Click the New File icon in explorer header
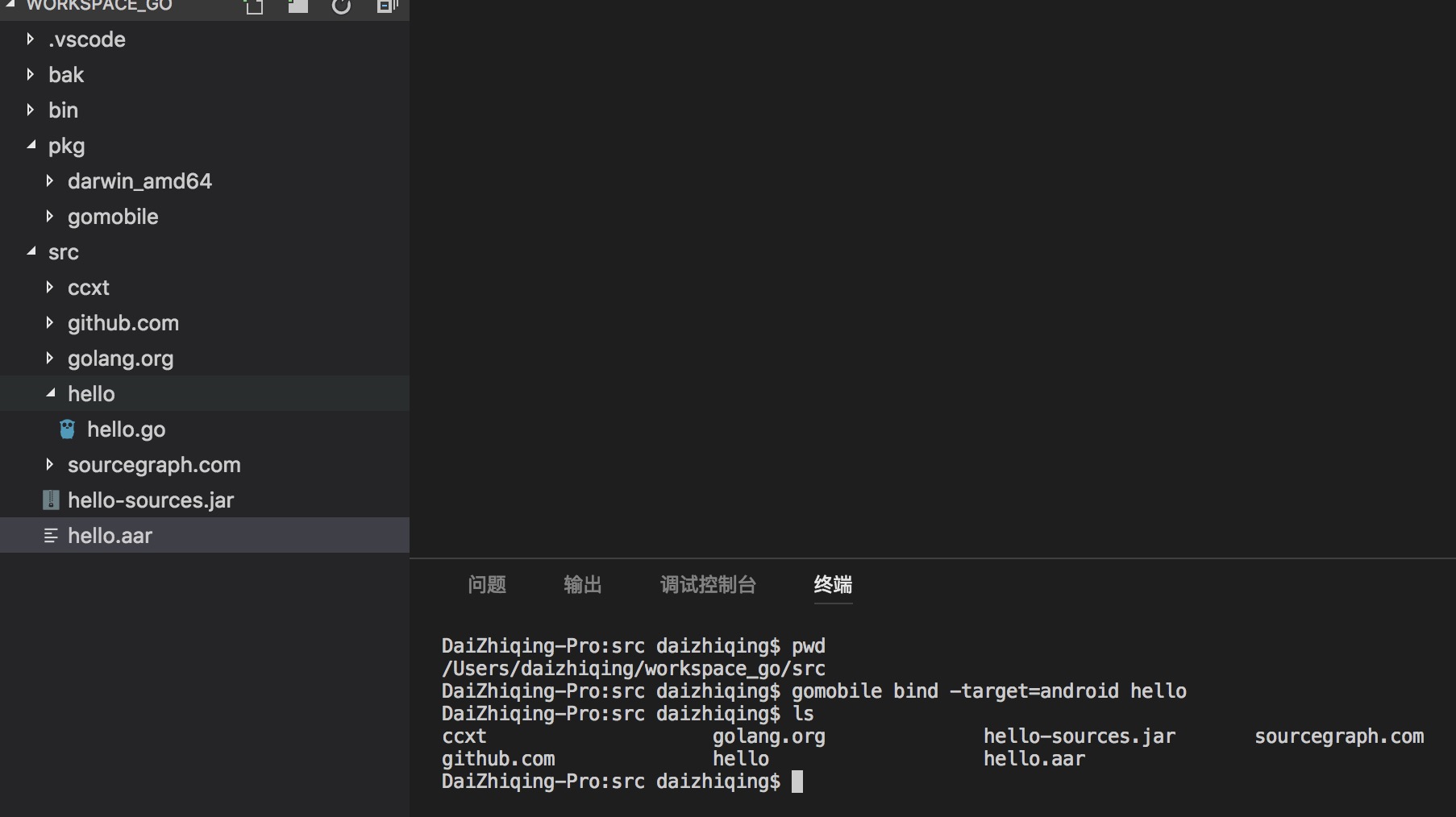The image size is (1456, 817). pyautogui.click(x=254, y=6)
